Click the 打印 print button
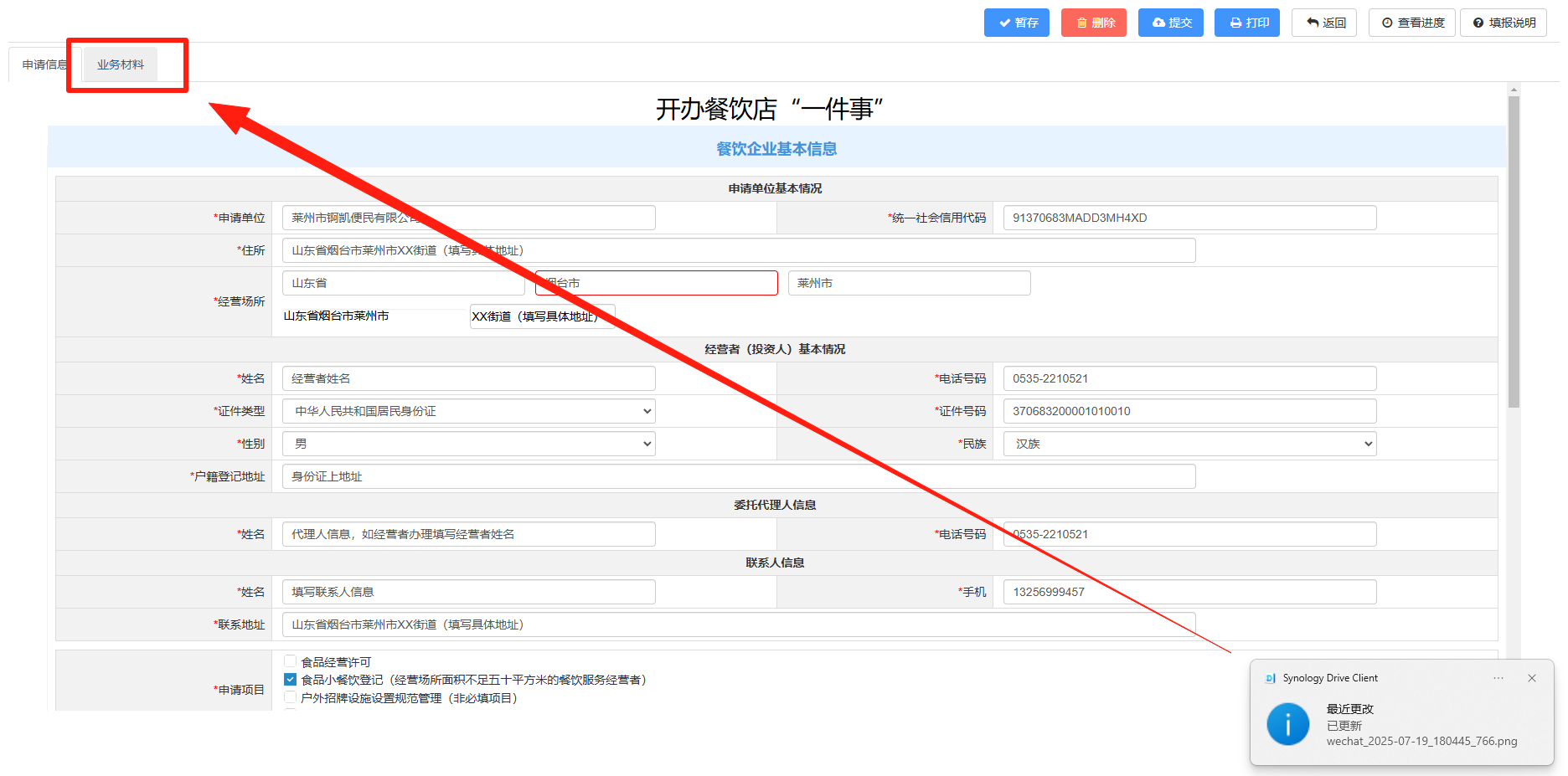This screenshot has width=1568, height=776. 1246,23
